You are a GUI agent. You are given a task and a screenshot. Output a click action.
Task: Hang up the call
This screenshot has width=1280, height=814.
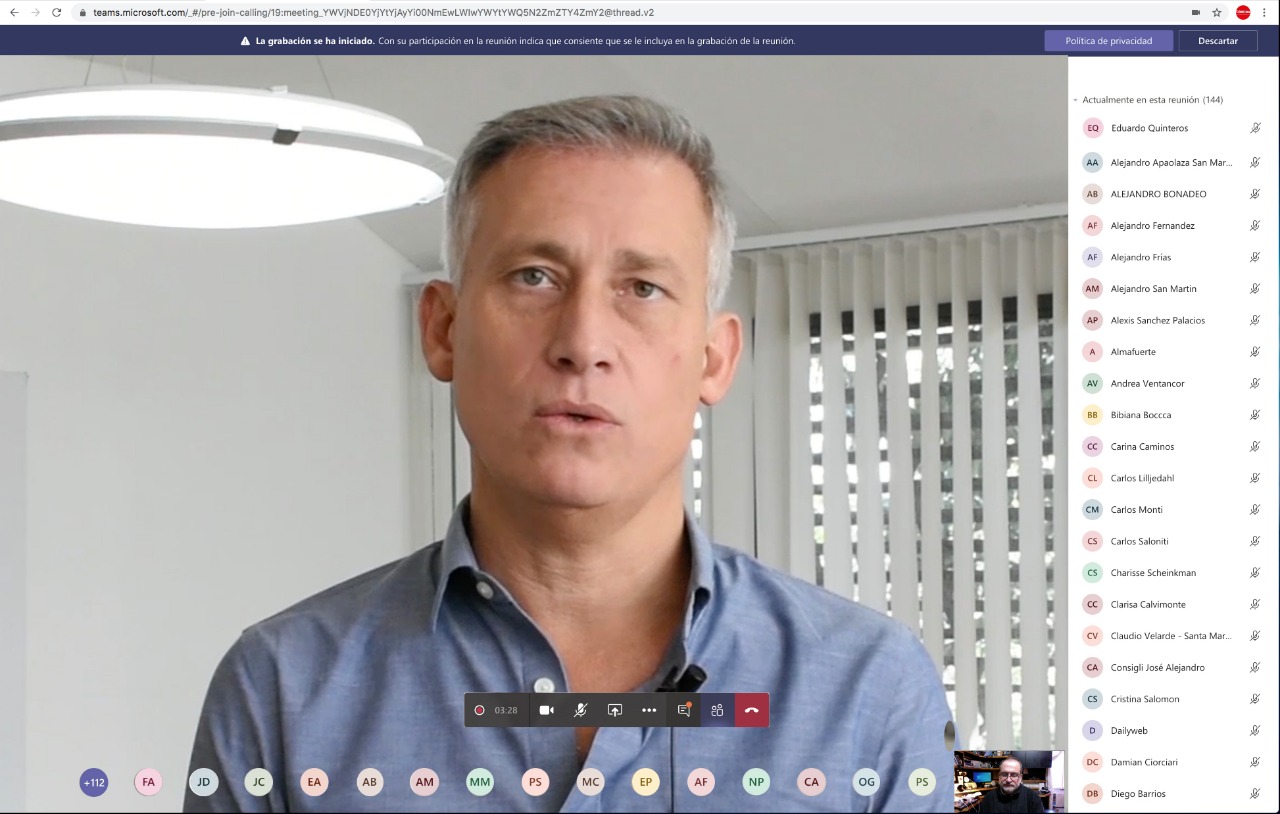pyautogui.click(x=752, y=710)
